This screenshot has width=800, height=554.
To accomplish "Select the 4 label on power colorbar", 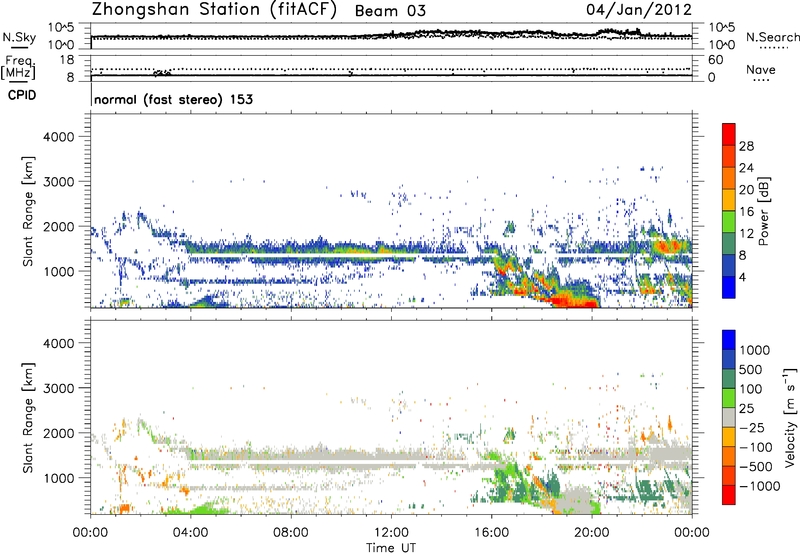I will (x=743, y=278).
